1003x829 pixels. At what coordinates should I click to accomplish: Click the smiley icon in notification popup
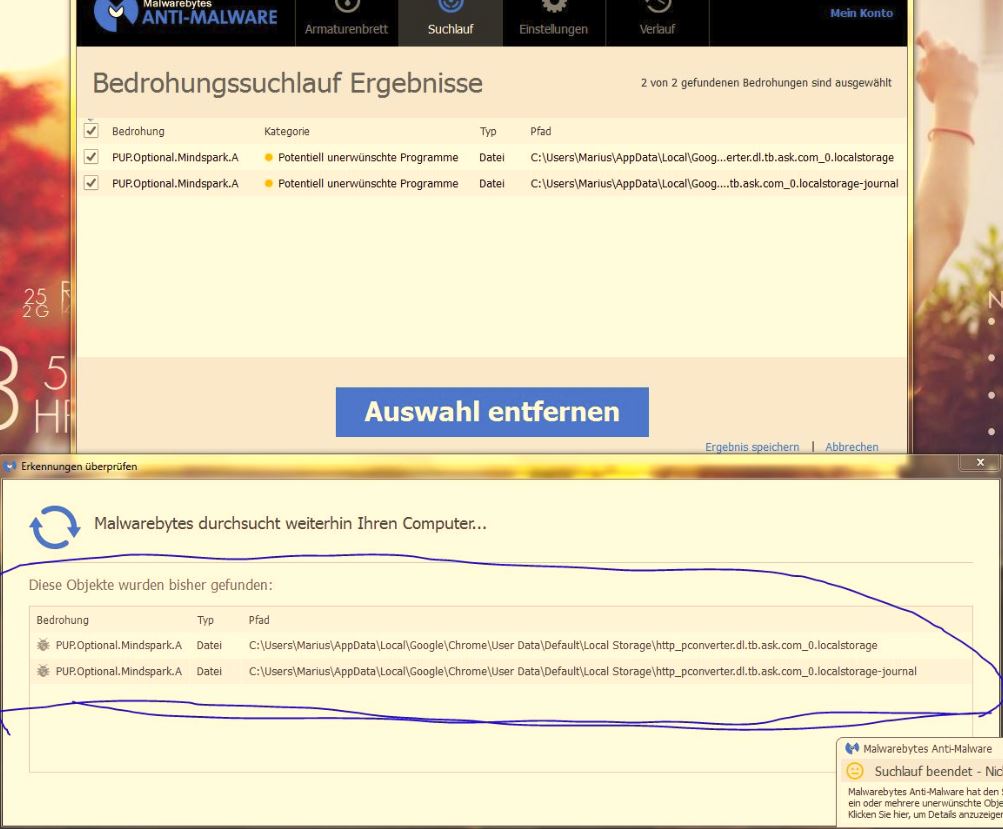point(855,771)
